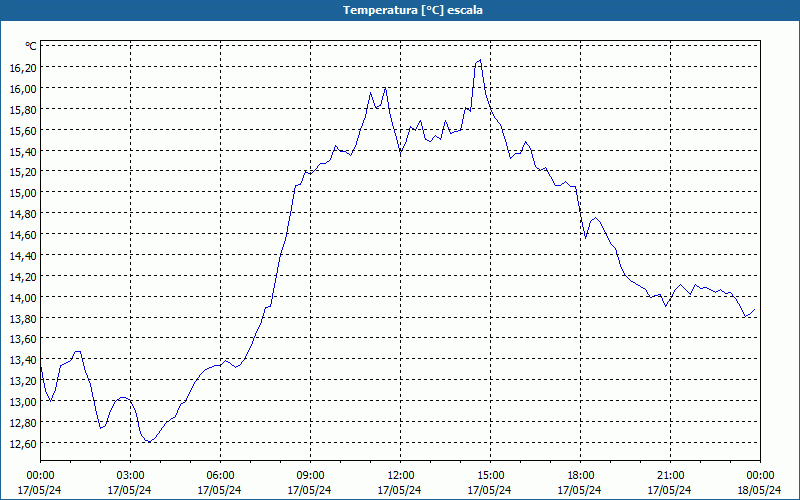Pick the 15:00 time label

coord(490,475)
